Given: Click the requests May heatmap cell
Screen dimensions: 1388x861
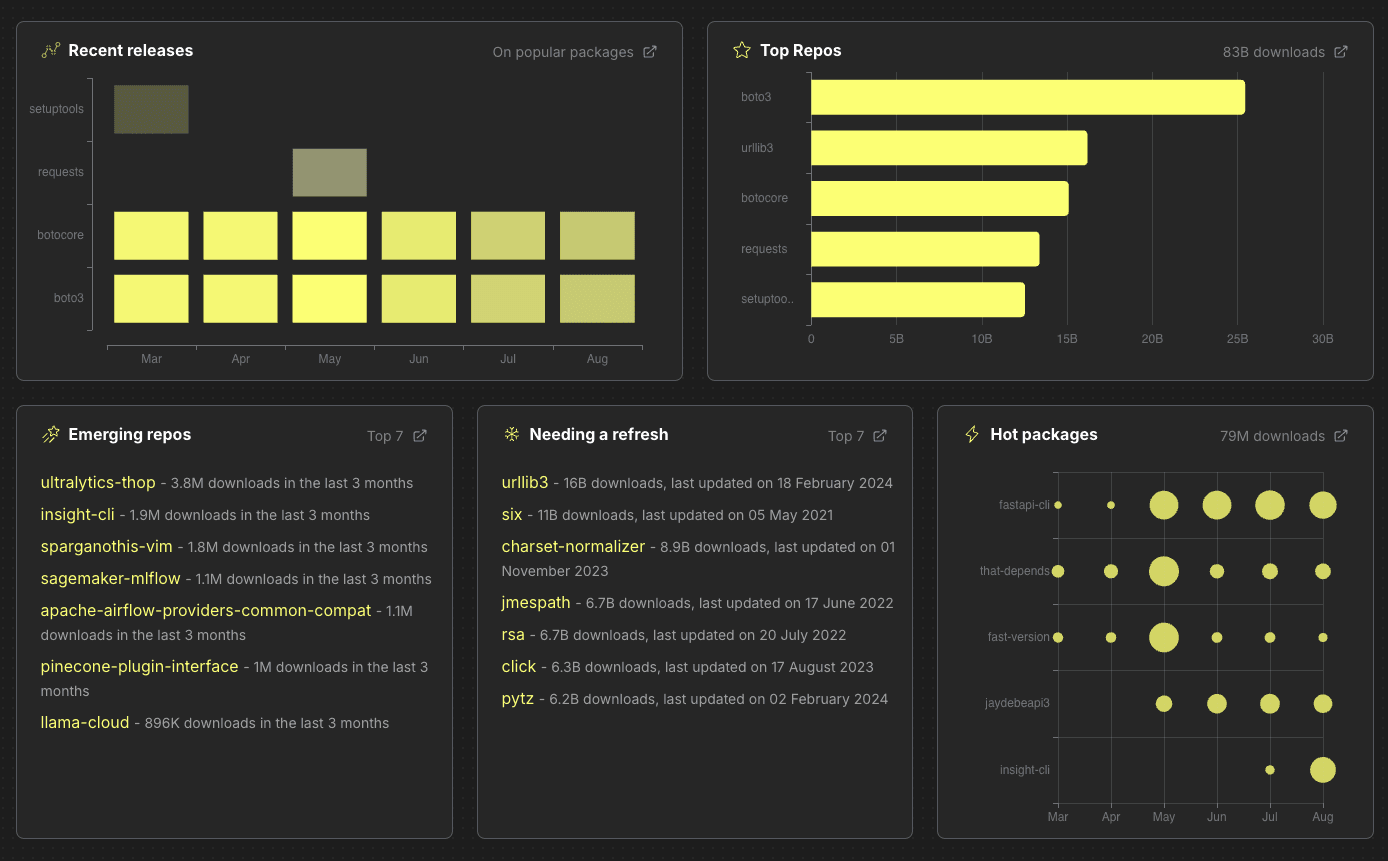Looking at the screenshot, I should click(330, 172).
